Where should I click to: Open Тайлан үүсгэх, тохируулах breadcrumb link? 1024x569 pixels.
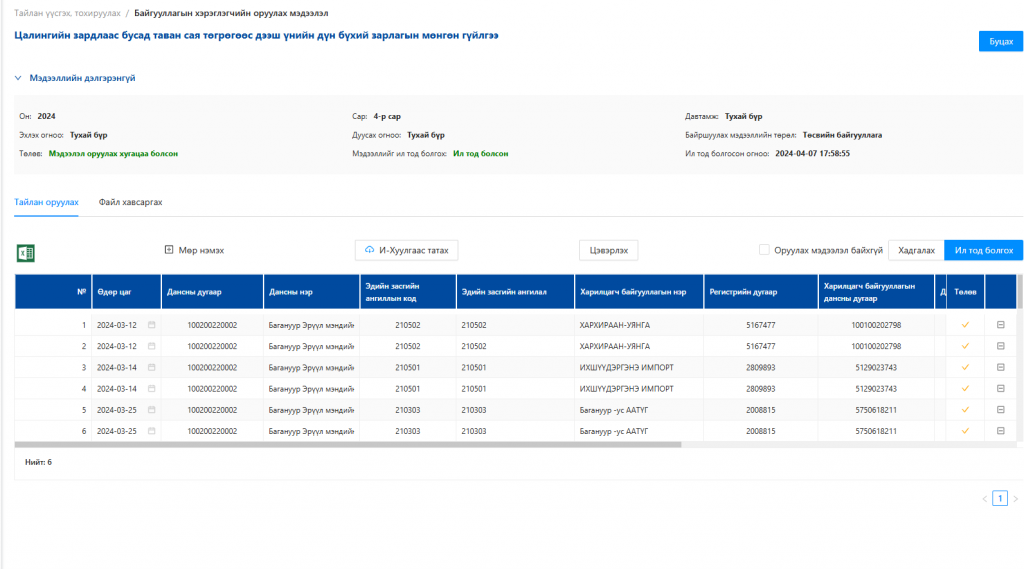click(x=67, y=13)
